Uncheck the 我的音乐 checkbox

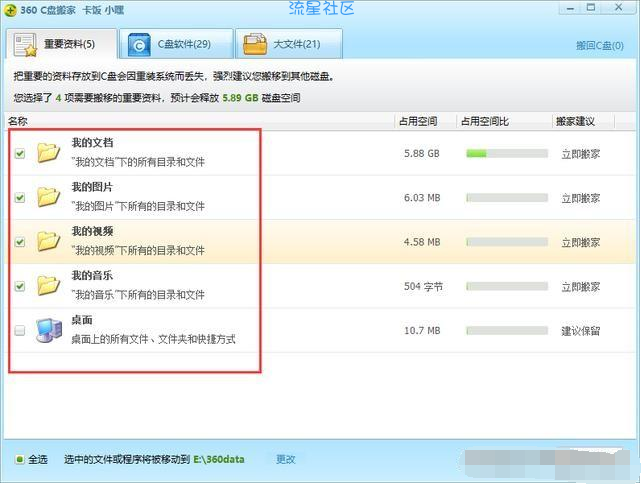[20, 286]
